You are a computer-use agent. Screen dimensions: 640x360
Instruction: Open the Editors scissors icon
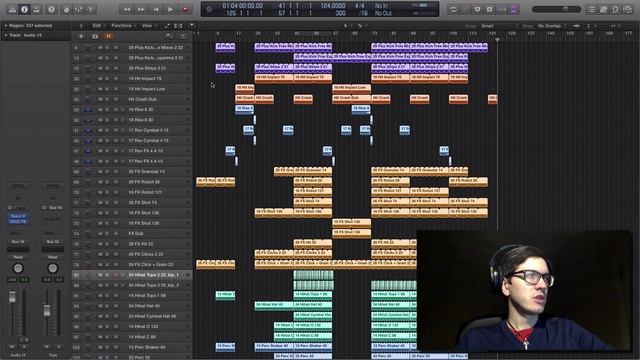[x=91, y=9]
